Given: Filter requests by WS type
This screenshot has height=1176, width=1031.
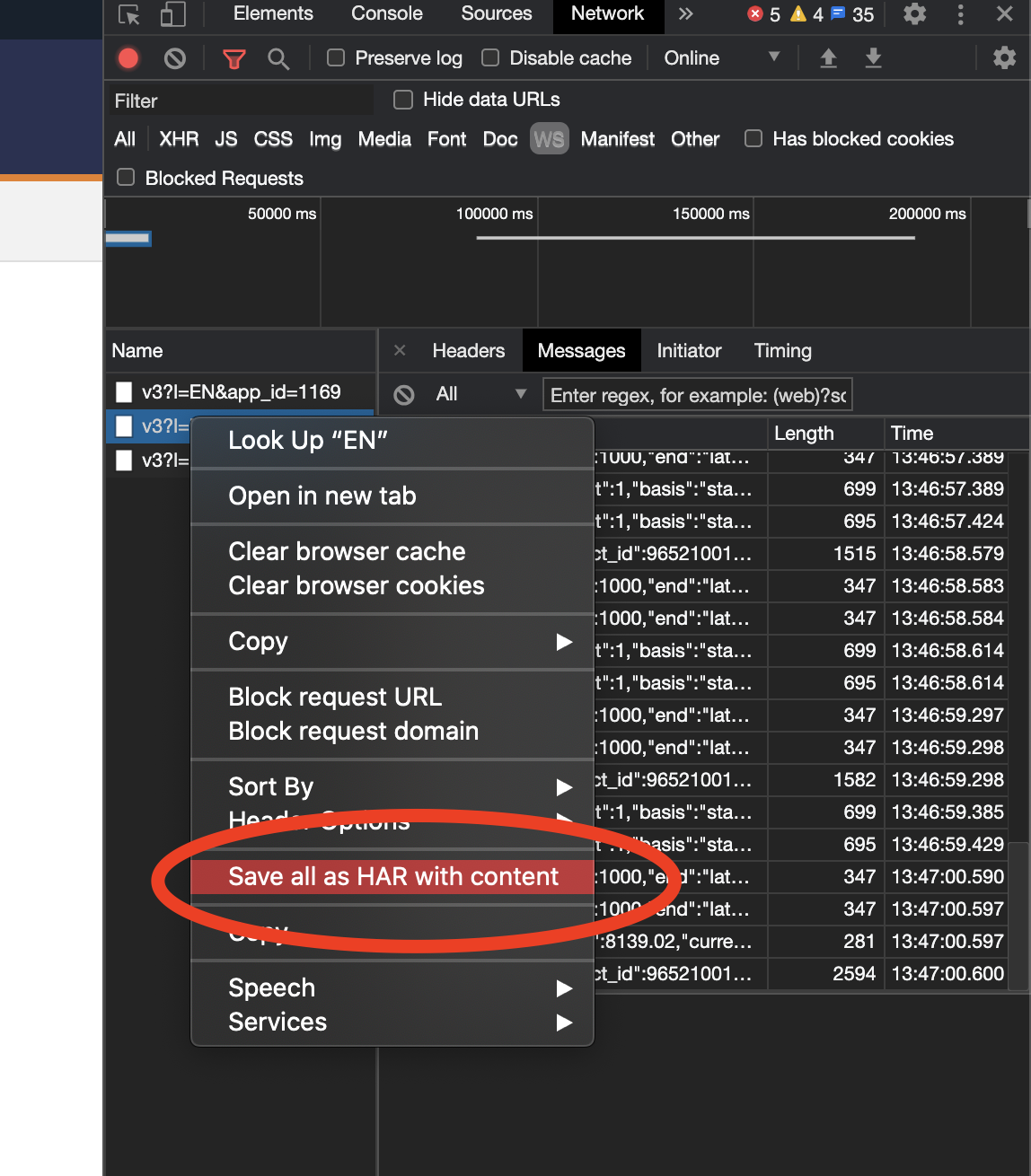Looking at the screenshot, I should [549, 138].
